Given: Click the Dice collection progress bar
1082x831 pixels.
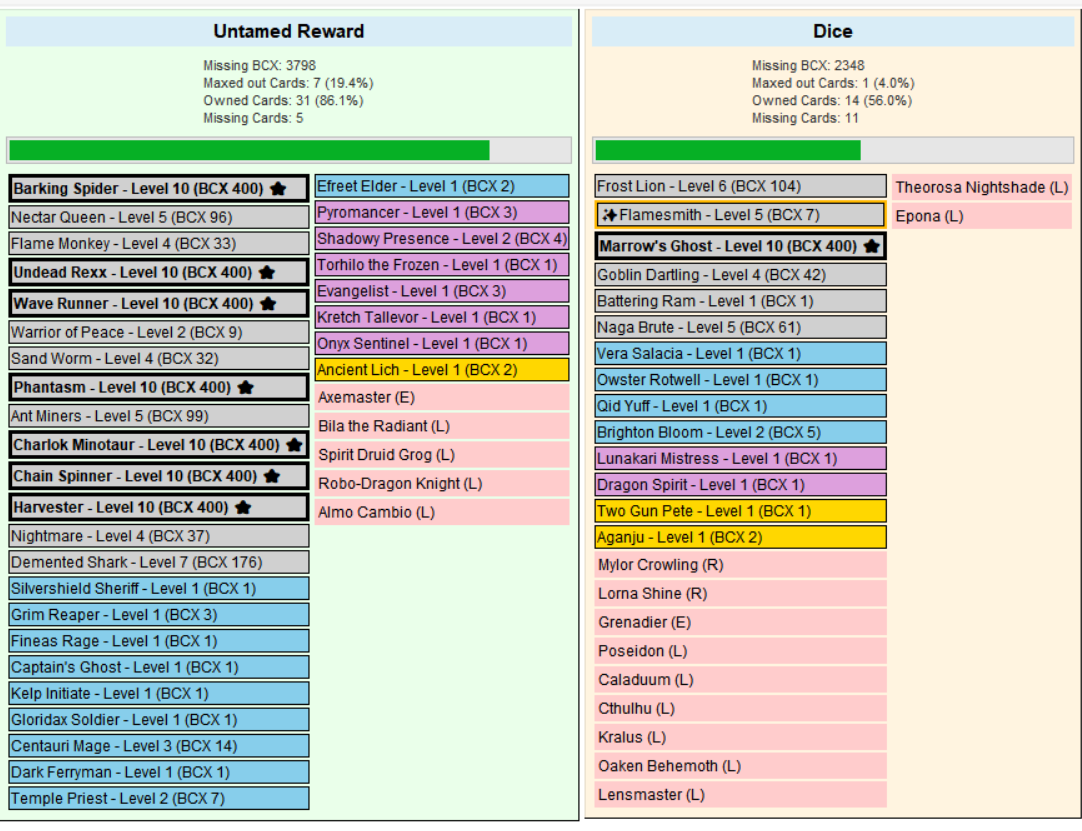Looking at the screenshot, I should coord(833,150).
